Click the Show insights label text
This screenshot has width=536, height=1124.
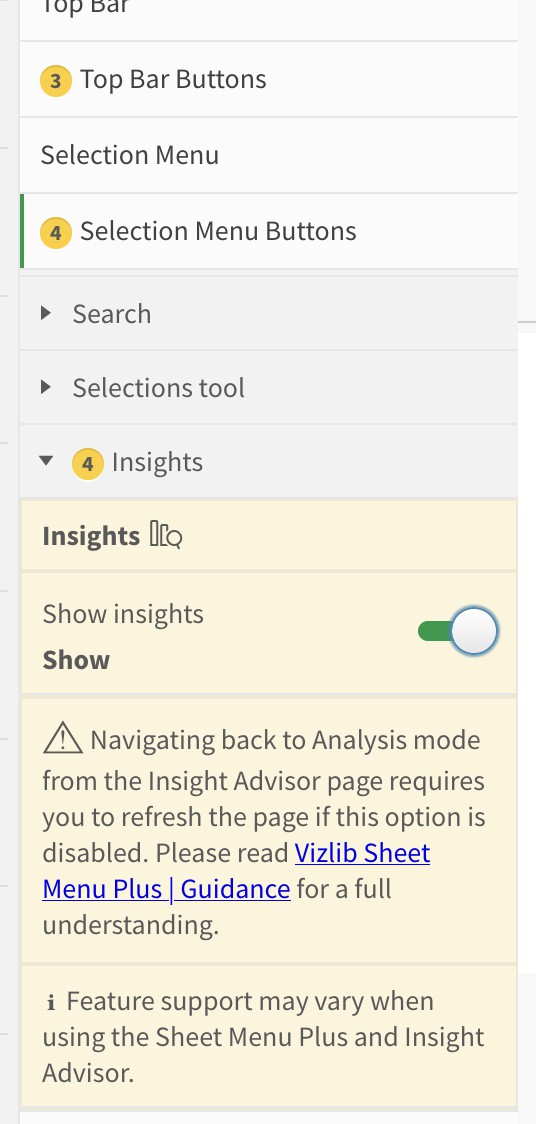click(123, 614)
